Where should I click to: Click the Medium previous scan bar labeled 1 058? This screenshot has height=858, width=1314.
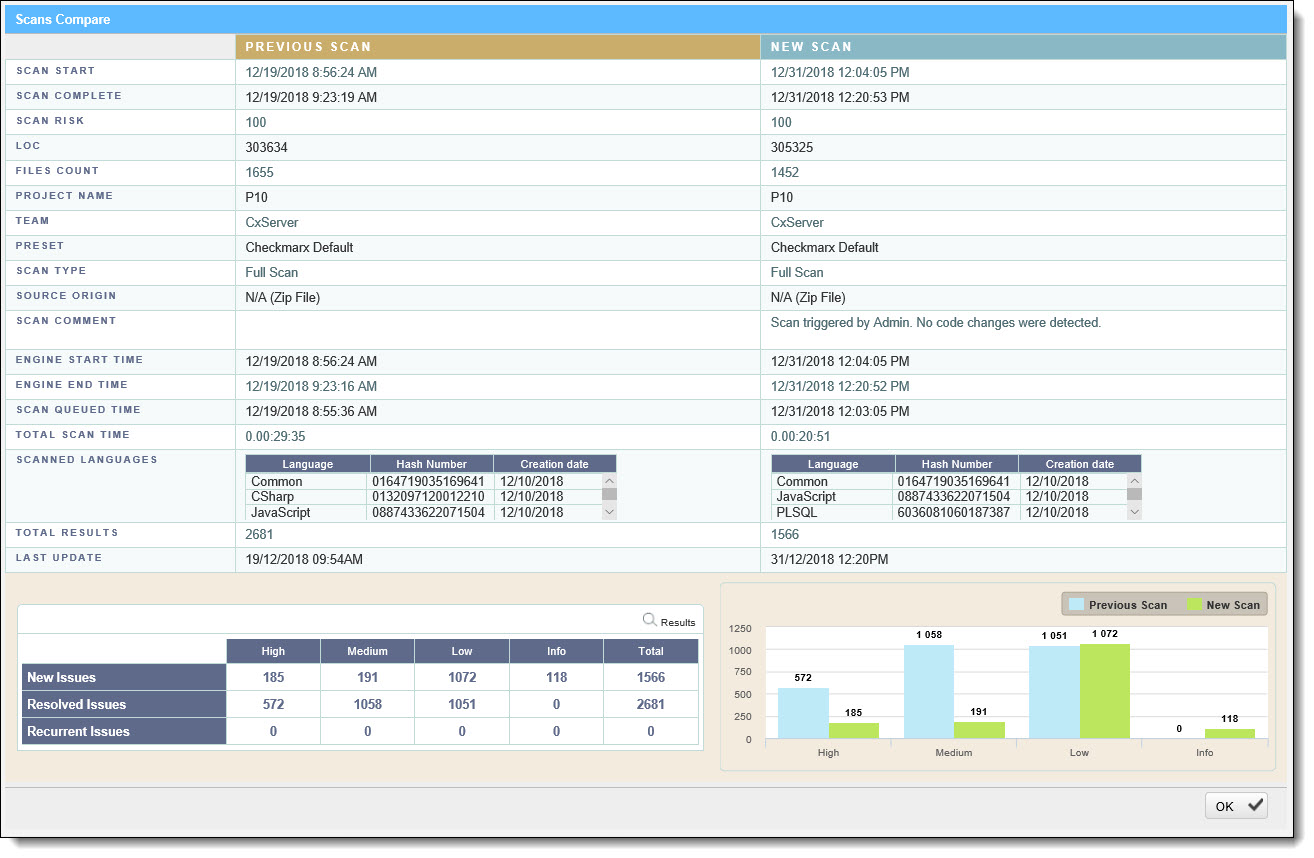[929, 692]
